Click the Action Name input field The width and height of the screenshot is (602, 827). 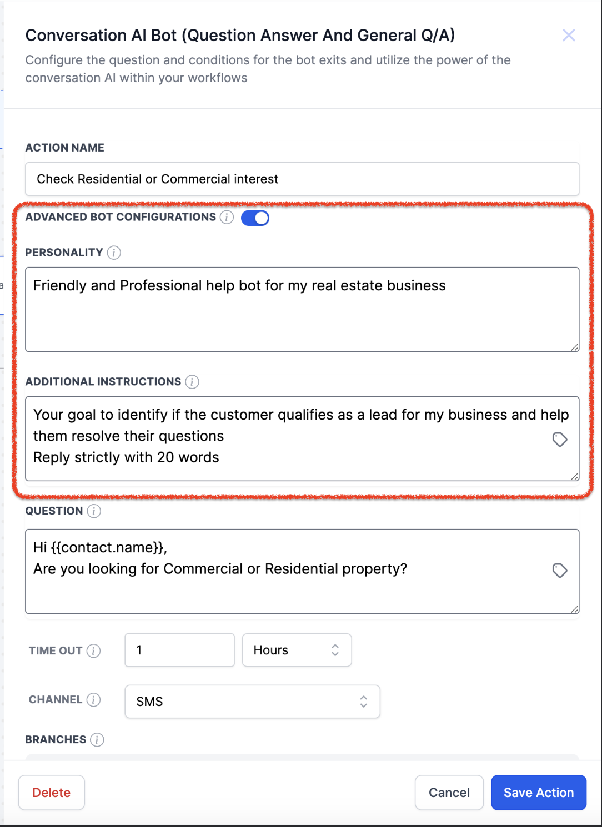(x=302, y=179)
